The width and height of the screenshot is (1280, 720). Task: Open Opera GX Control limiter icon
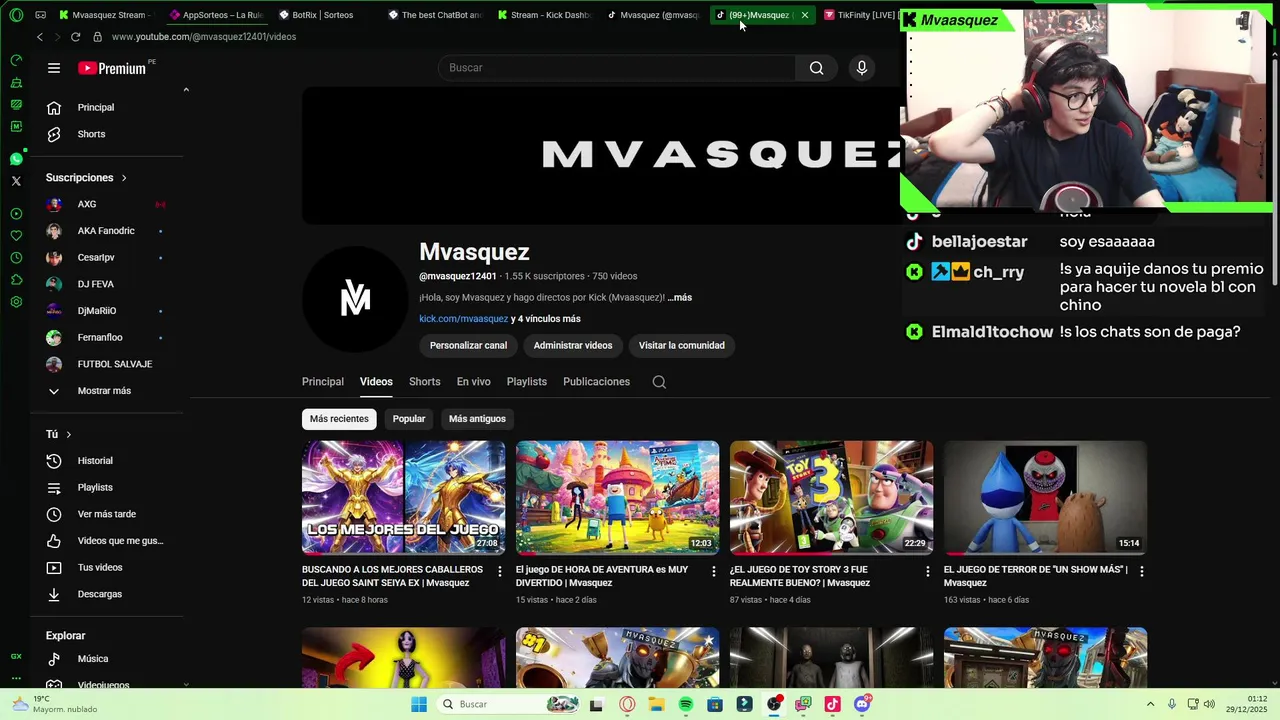click(16, 60)
